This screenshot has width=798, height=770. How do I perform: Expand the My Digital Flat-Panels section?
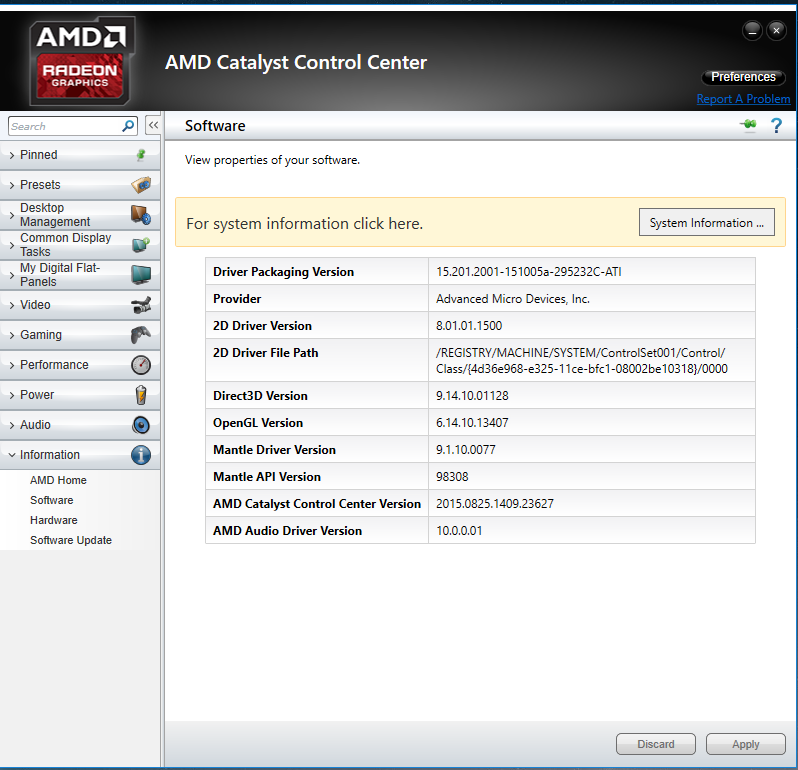click(60, 275)
